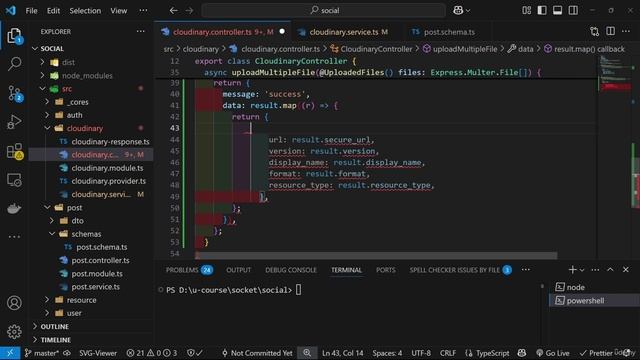Open the Selection menu
640x360 pixels.
point(85,11)
